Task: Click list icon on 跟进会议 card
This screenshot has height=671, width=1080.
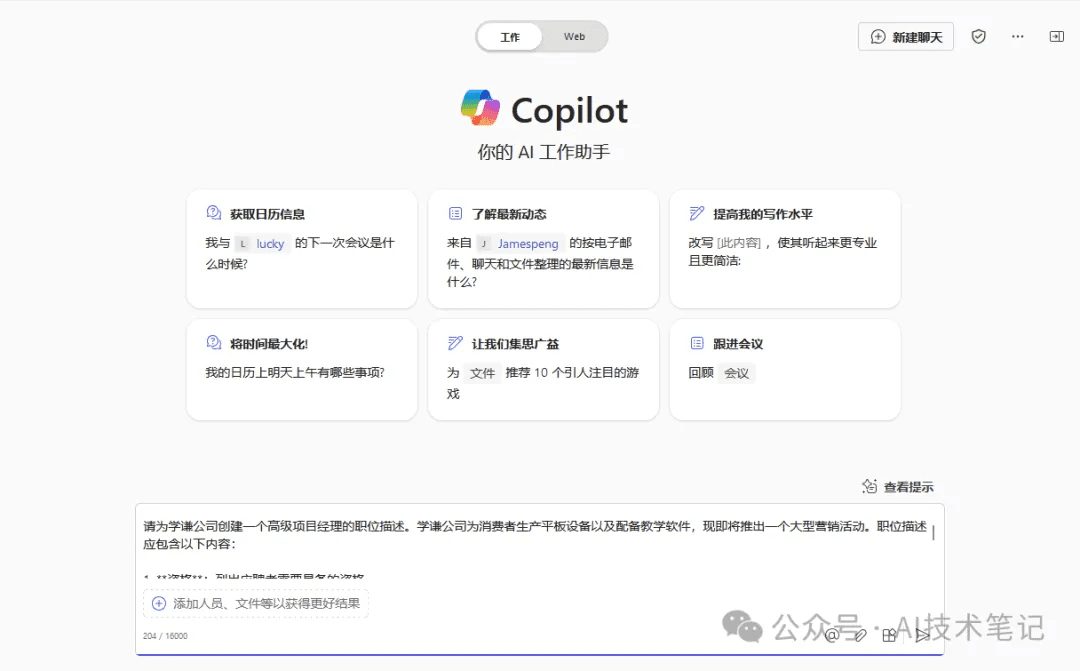Action: [697, 343]
